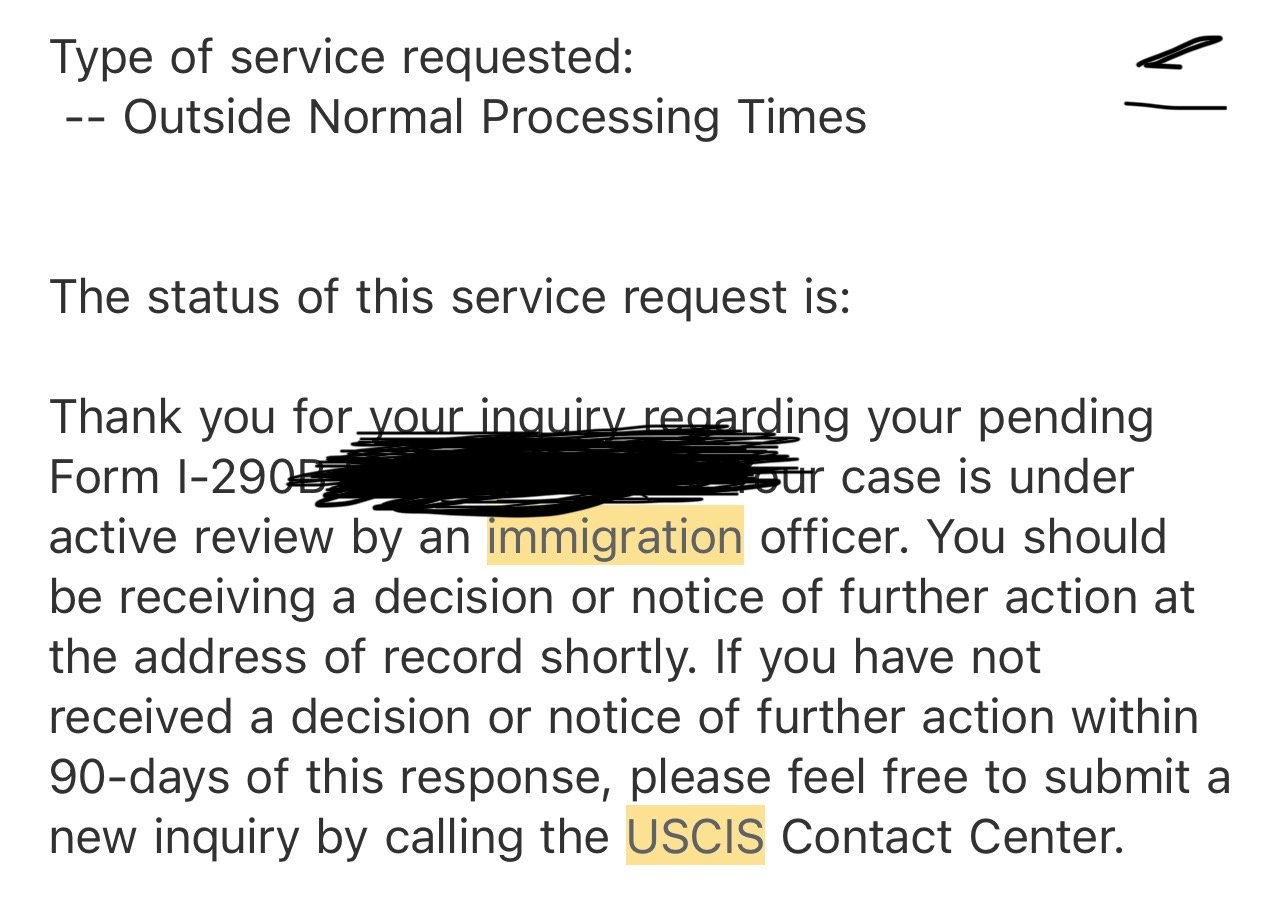The width and height of the screenshot is (1284, 917).
Task: Click the phrase "new inquiry by calling the"
Action: point(329,837)
